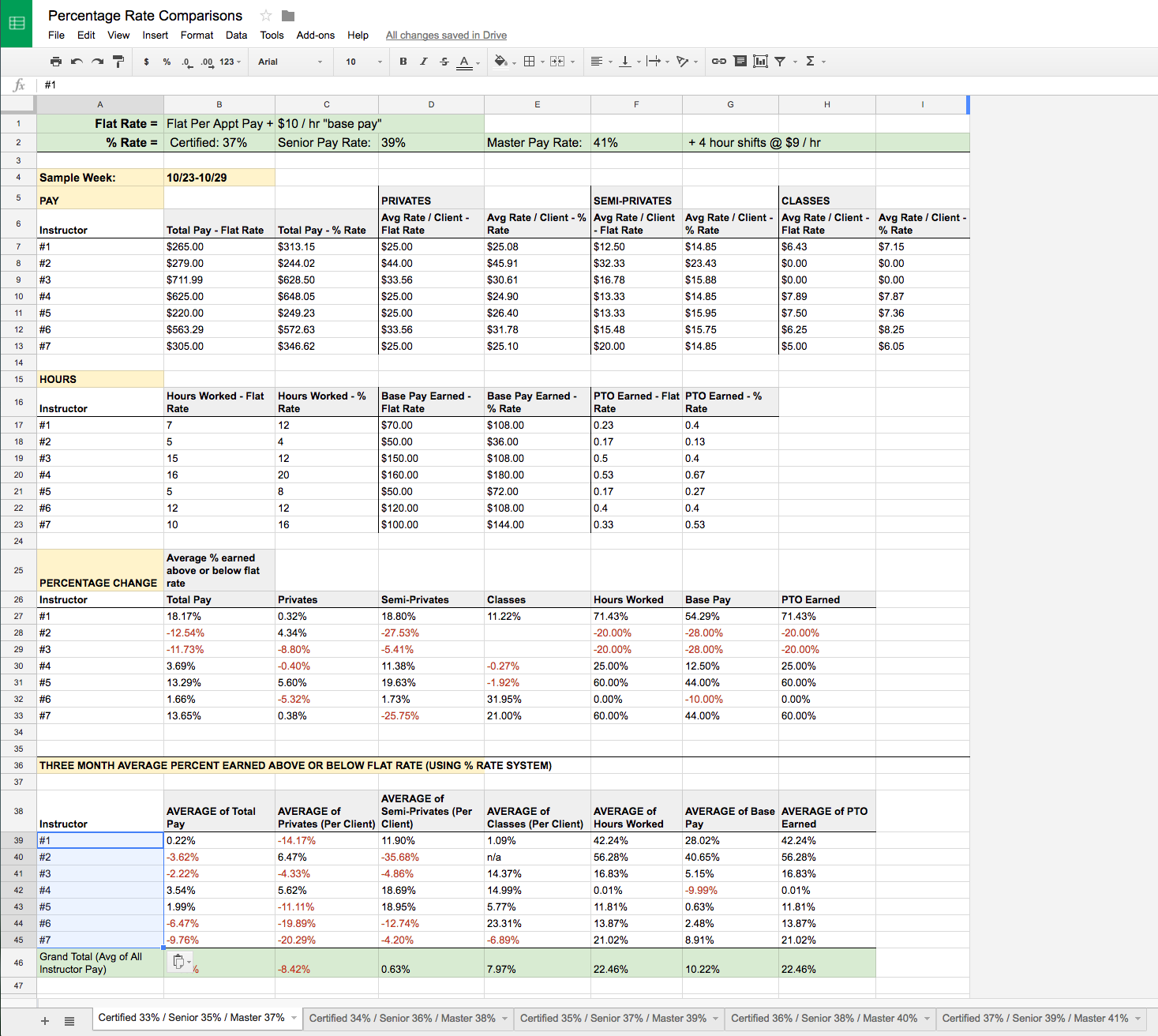The width and height of the screenshot is (1158, 1036).
Task: Open horizontal align options
Action: [x=601, y=62]
